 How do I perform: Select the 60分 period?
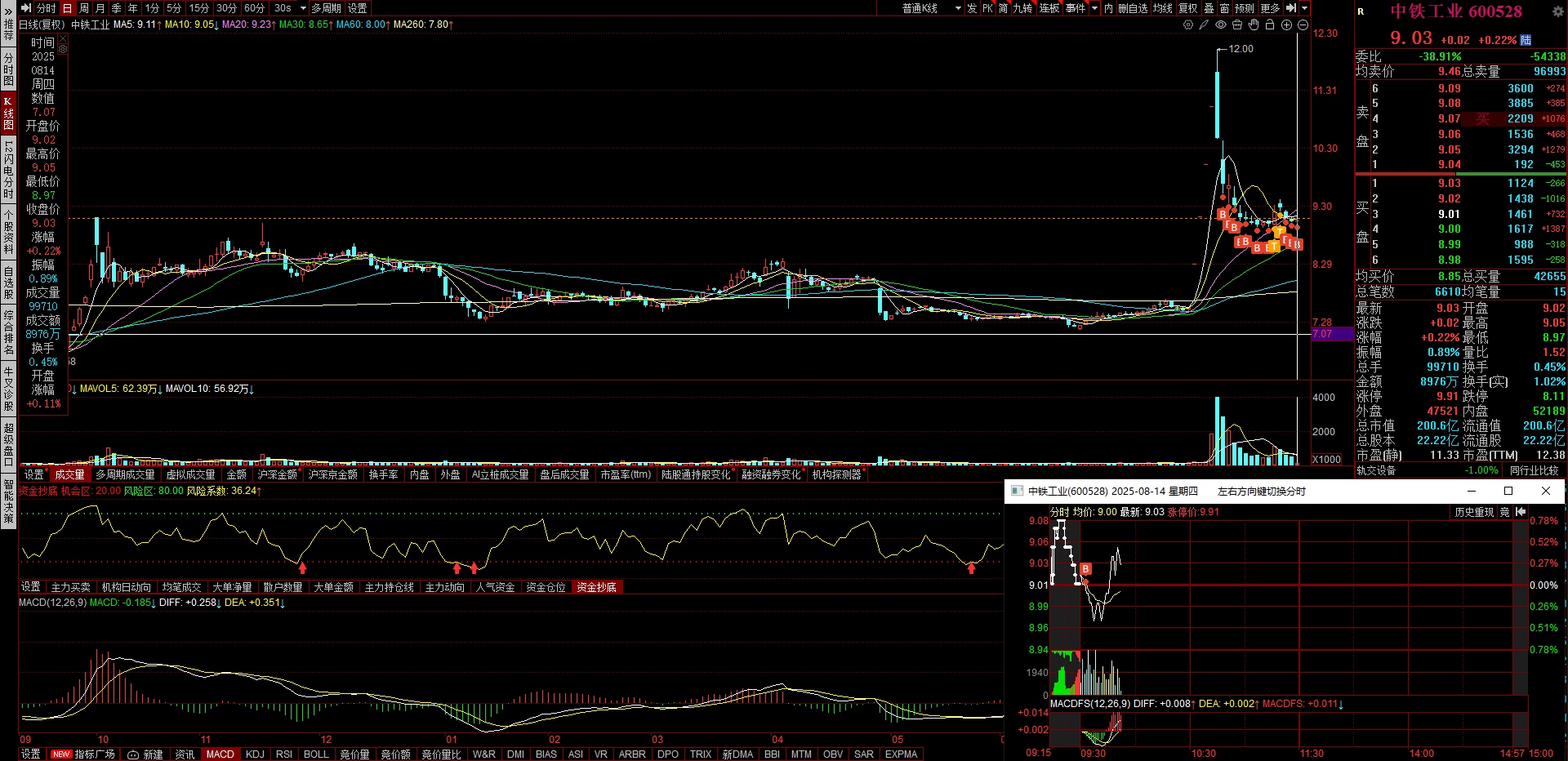254,8
